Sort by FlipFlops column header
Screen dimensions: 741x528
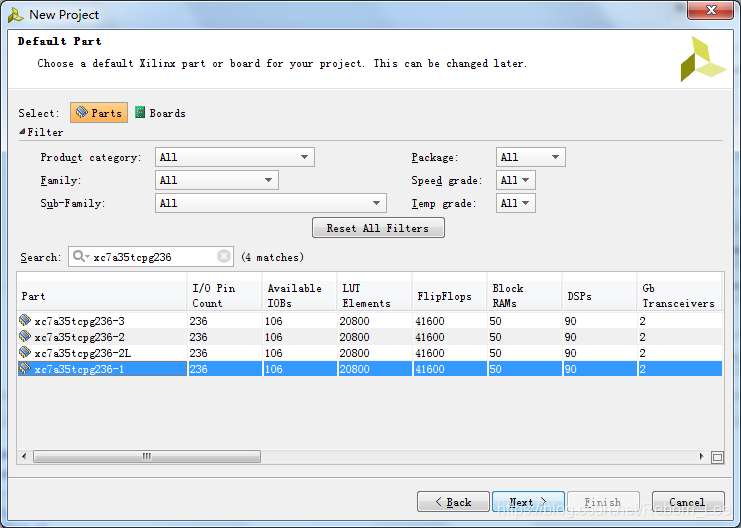(449, 296)
